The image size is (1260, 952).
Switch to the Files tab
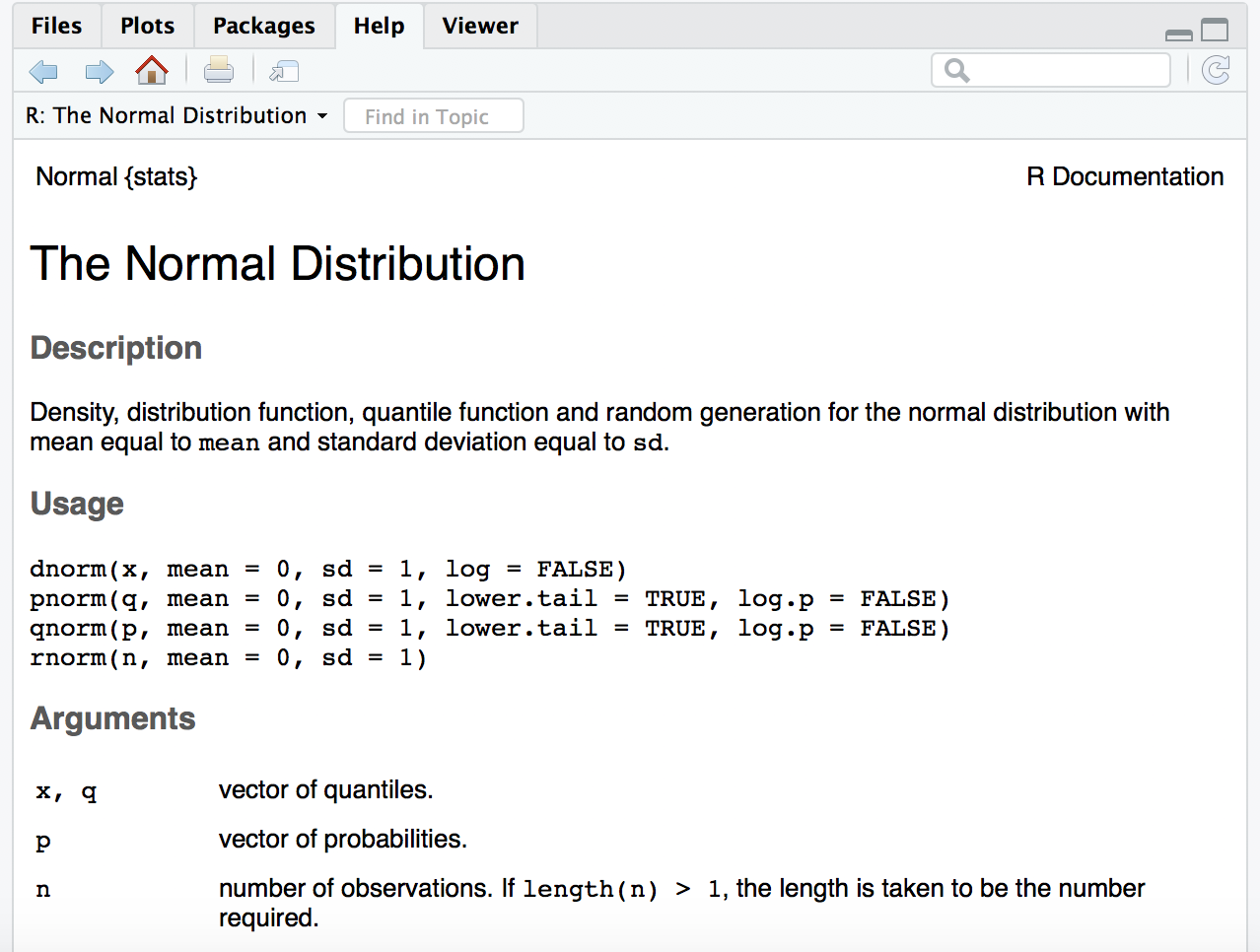tap(56, 26)
